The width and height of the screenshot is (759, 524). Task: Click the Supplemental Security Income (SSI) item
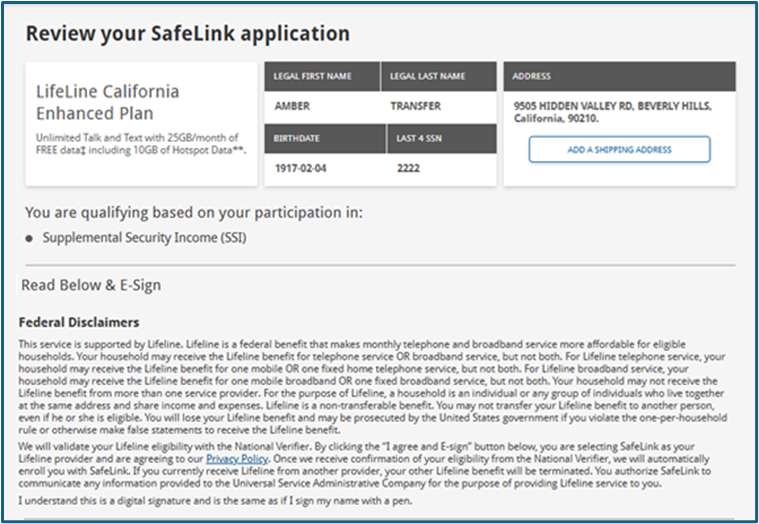tap(144, 238)
